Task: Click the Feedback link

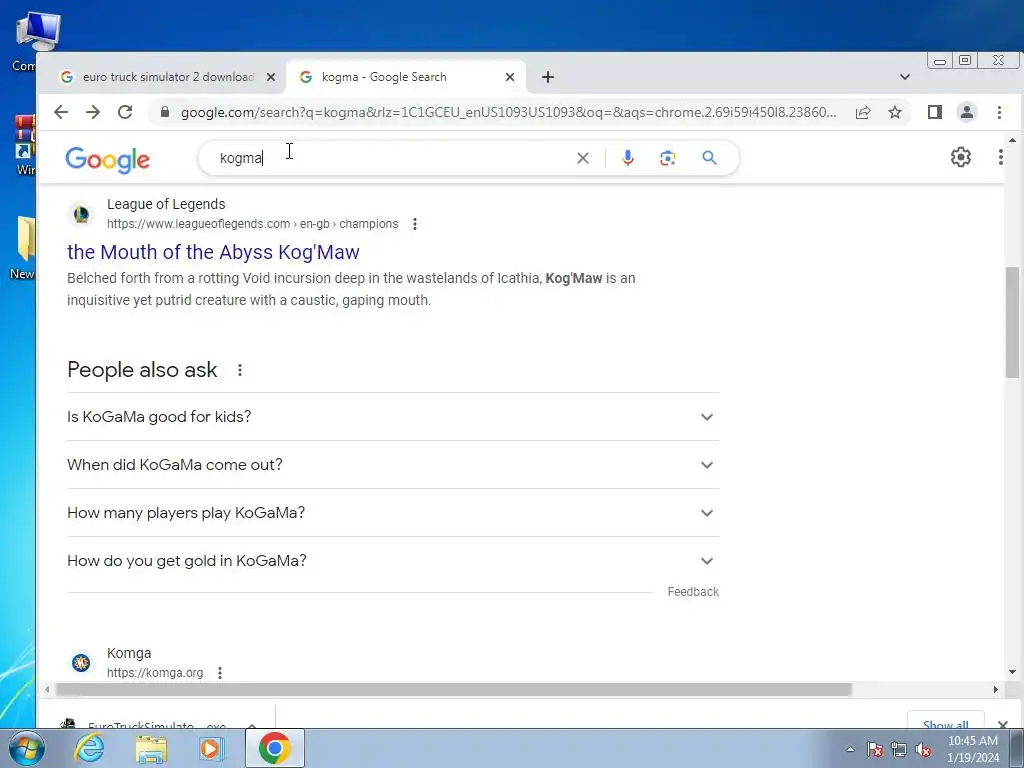Action: pos(693,592)
